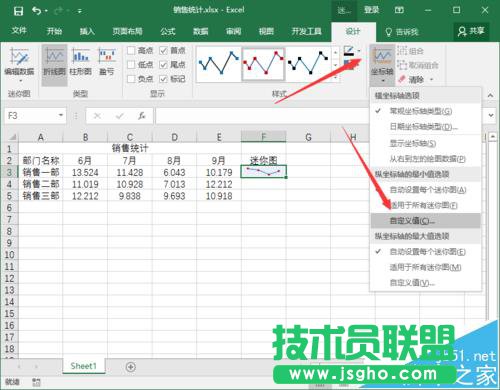
Task: Enable the 高点 checkbox
Action: tap(131, 51)
